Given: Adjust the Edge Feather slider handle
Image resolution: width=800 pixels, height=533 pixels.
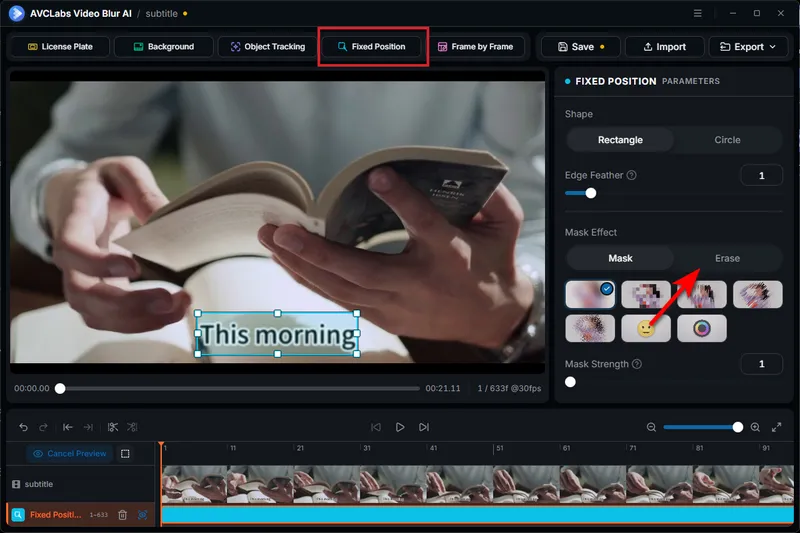Looking at the screenshot, I should pyautogui.click(x=590, y=193).
